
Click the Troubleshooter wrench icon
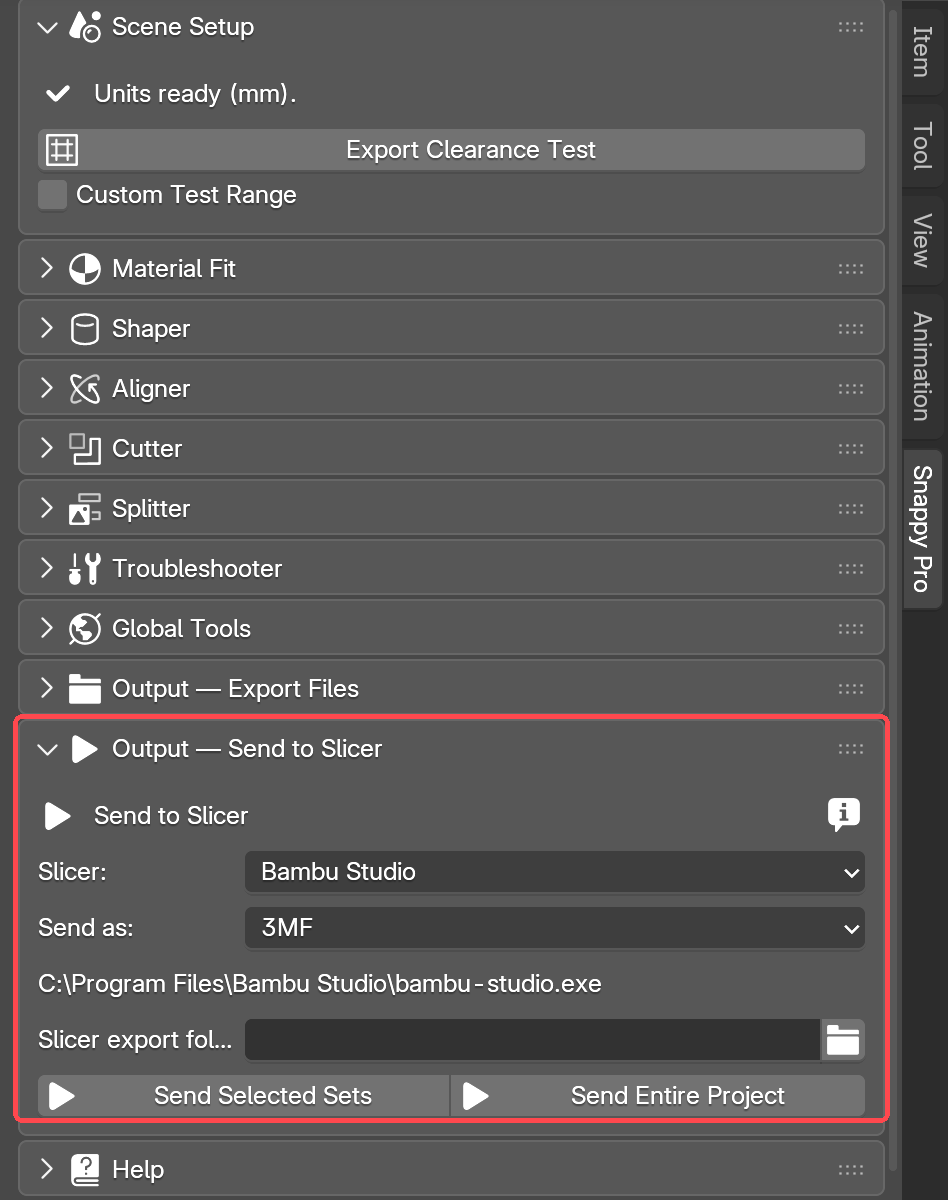[85, 569]
